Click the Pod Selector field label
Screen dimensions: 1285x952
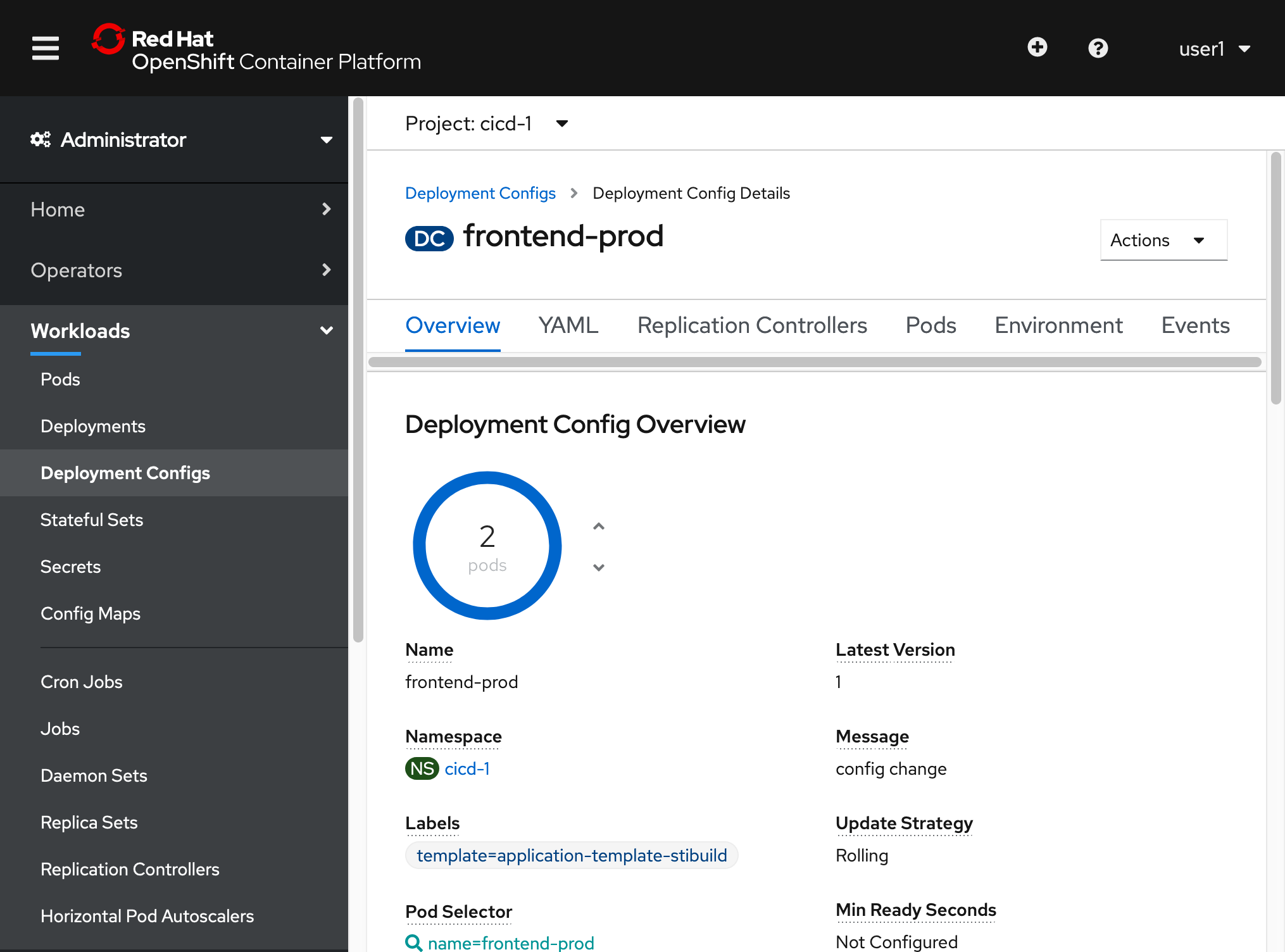458,912
